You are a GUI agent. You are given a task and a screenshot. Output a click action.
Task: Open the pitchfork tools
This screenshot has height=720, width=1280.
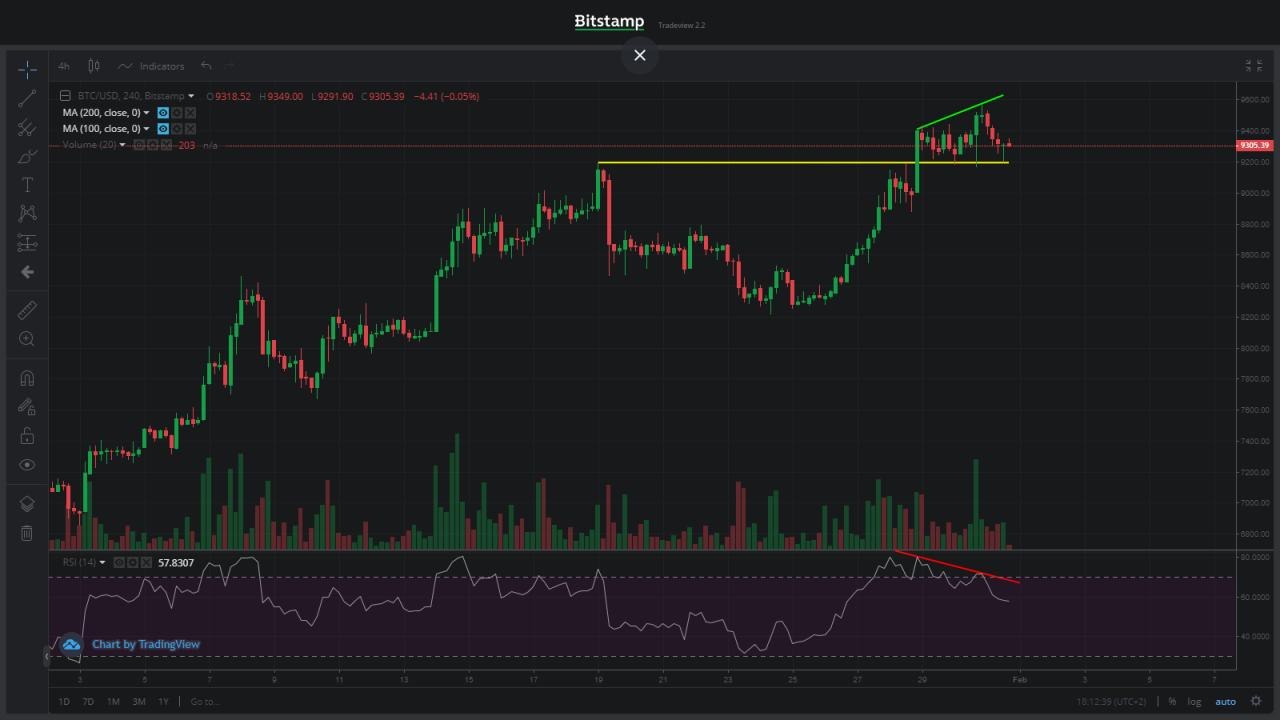click(27, 127)
